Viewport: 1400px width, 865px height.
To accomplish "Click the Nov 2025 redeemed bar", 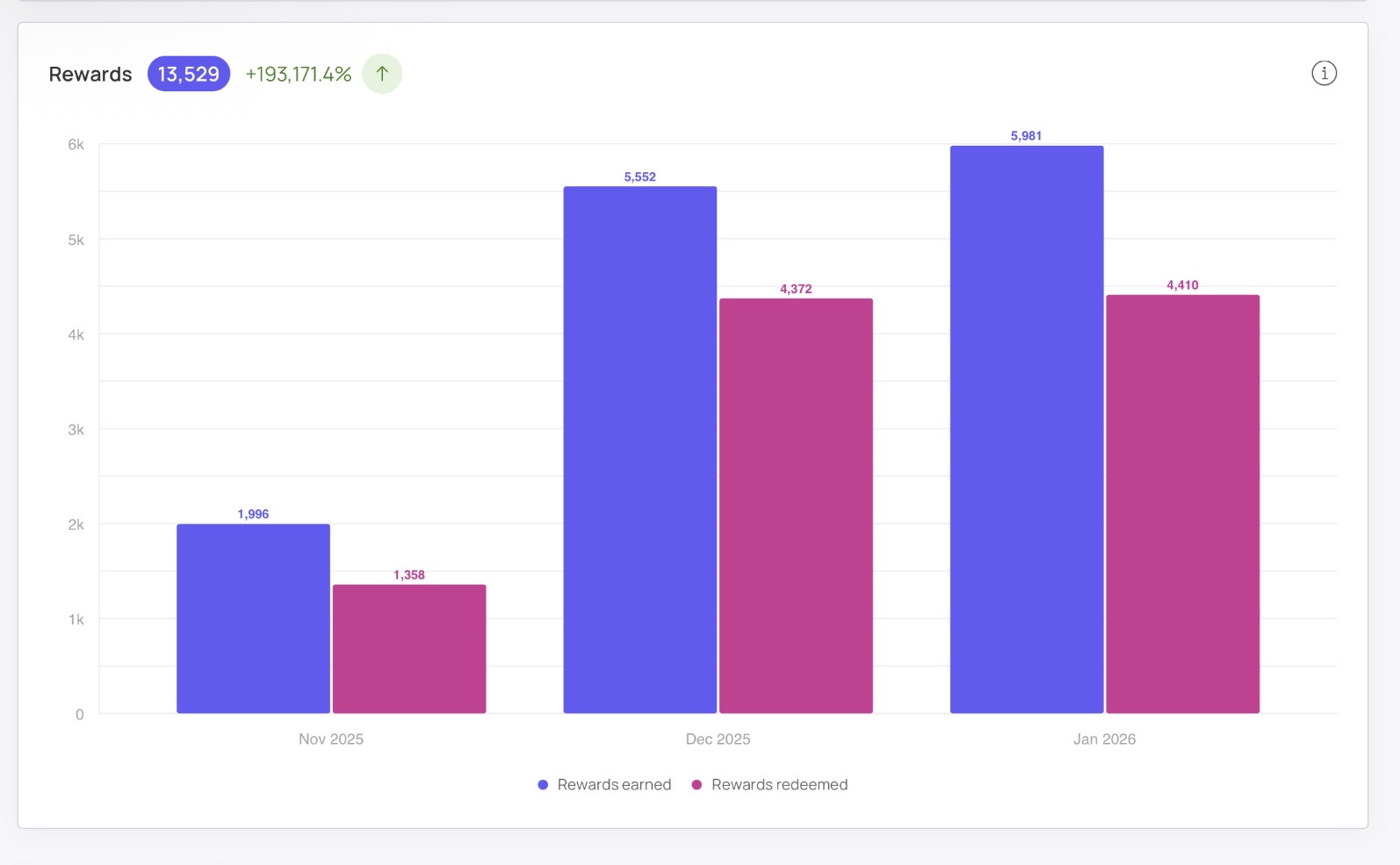I will 409,649.
